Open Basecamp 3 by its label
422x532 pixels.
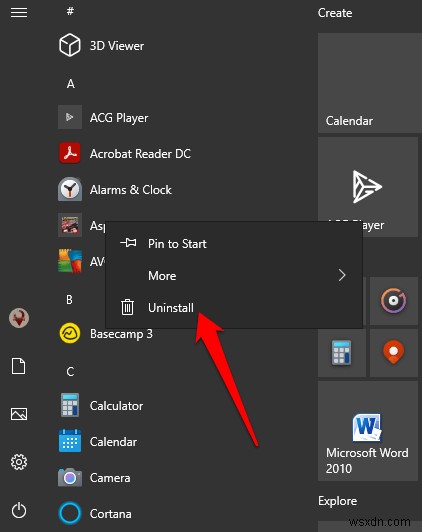tap(121, 334)
